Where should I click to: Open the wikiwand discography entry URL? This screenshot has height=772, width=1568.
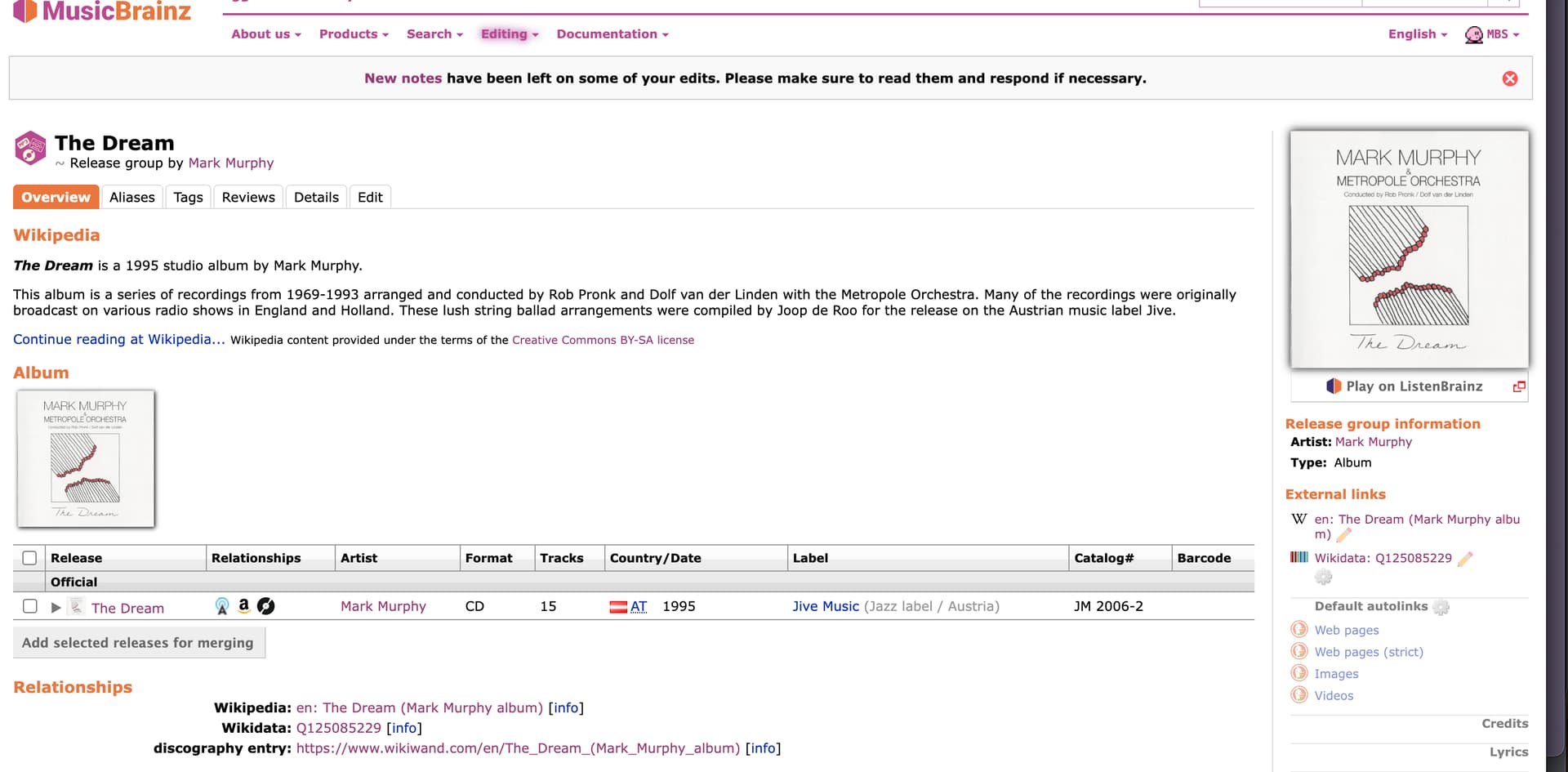point(518,748)
